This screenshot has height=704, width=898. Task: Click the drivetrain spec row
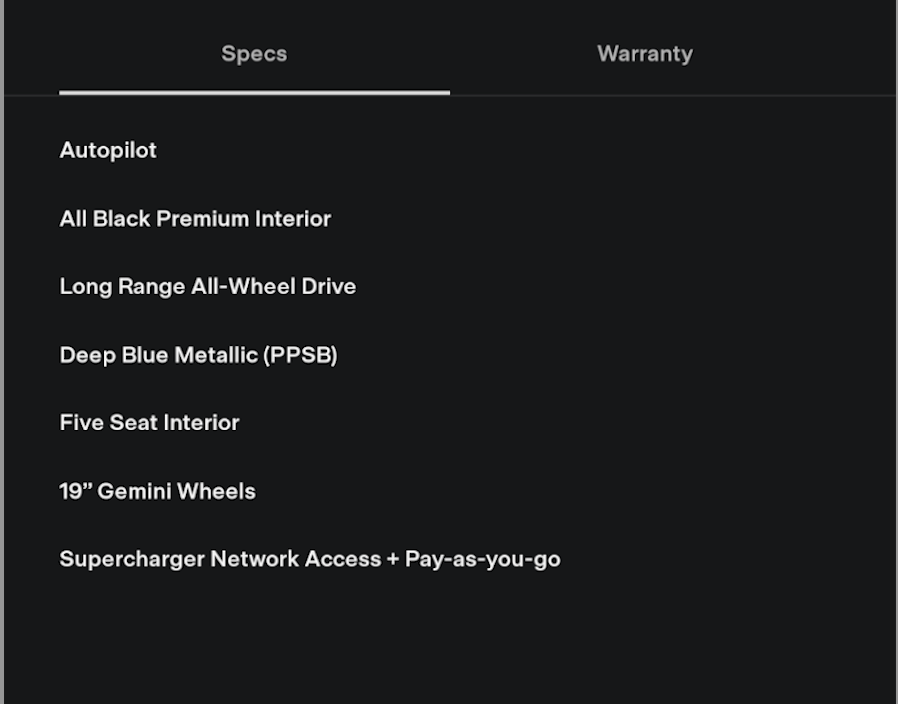click(208, 287)
